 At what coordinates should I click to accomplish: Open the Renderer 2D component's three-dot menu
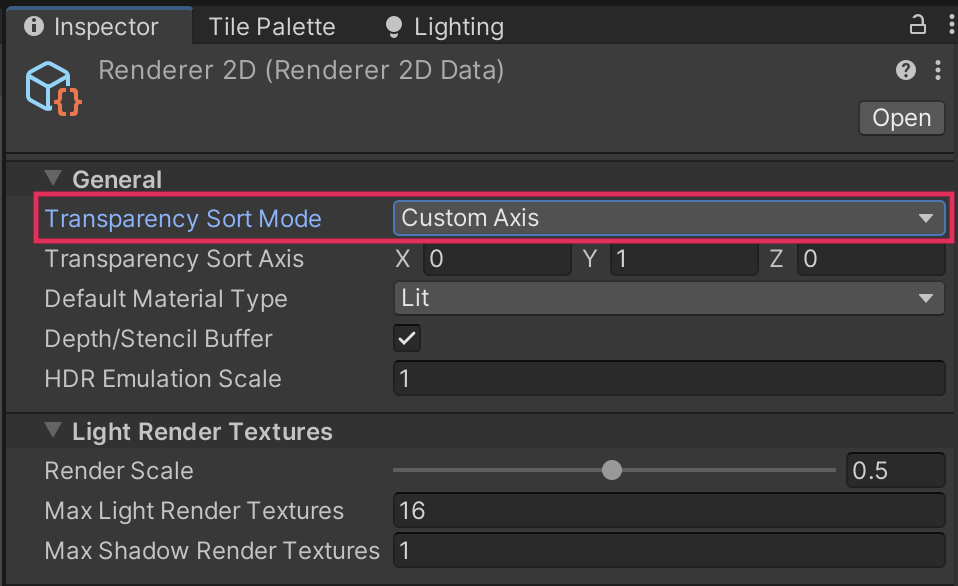pyautogui.click(x=937, y=70)
